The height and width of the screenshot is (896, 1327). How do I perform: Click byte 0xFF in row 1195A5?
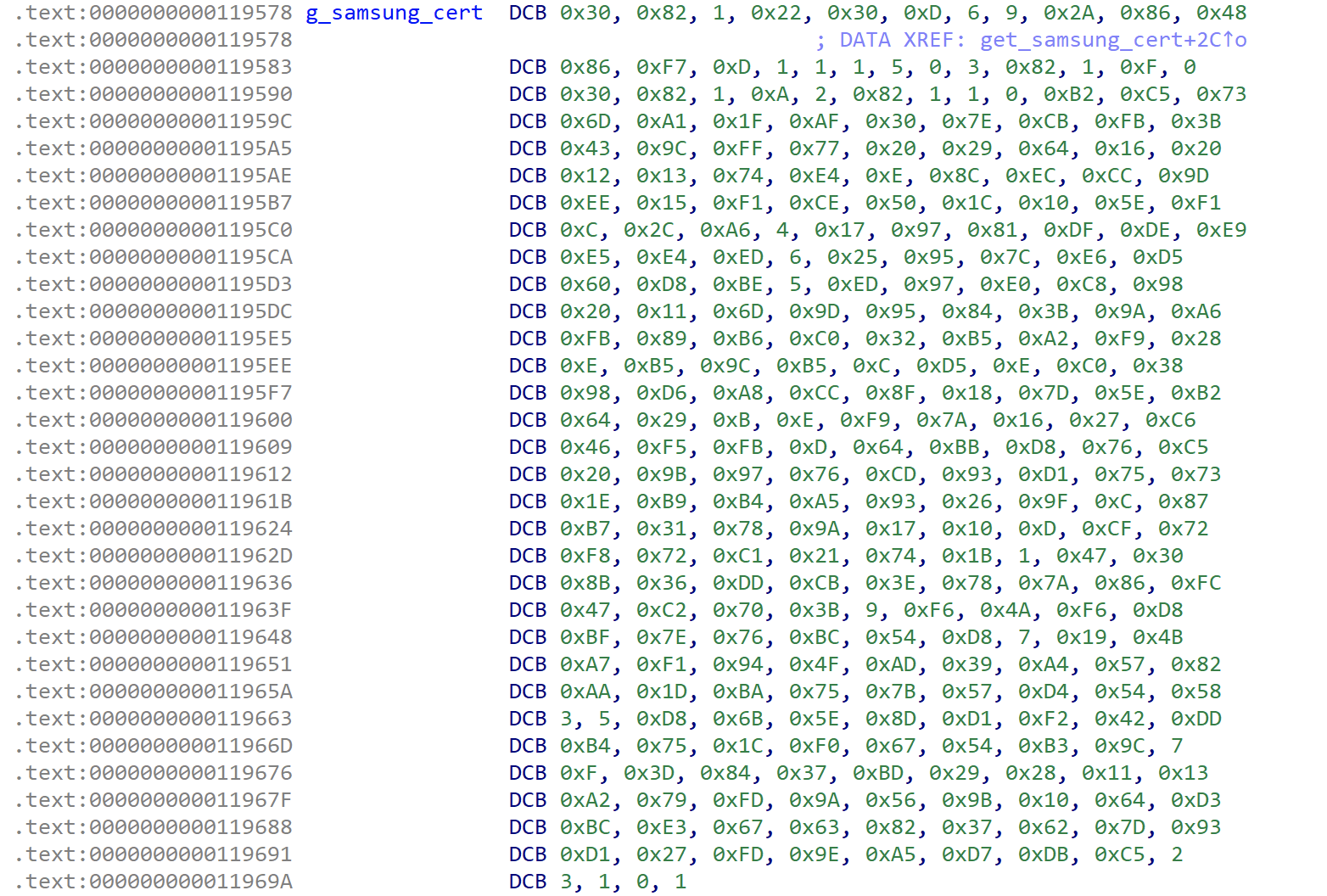coord(738,148)
